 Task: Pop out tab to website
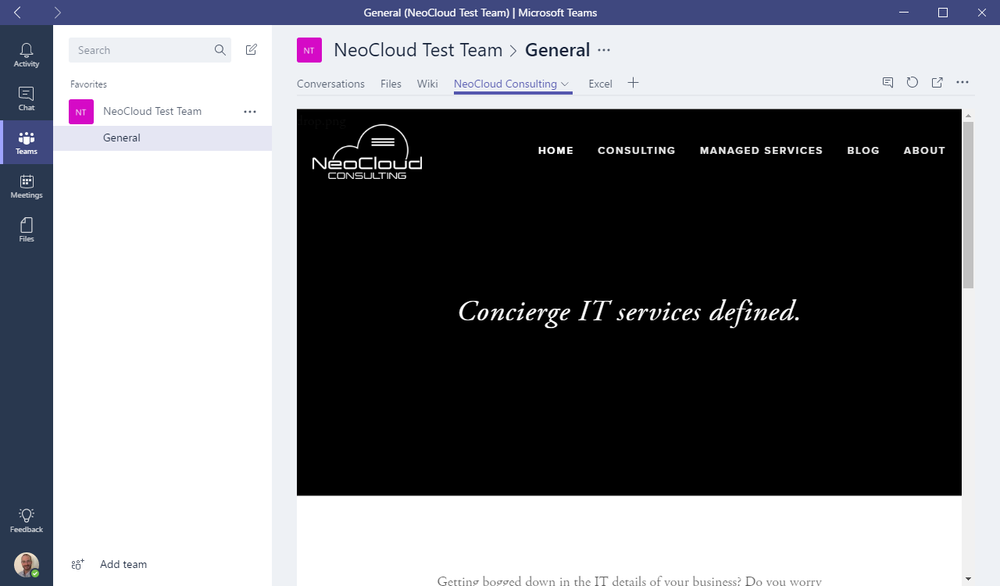937,82
